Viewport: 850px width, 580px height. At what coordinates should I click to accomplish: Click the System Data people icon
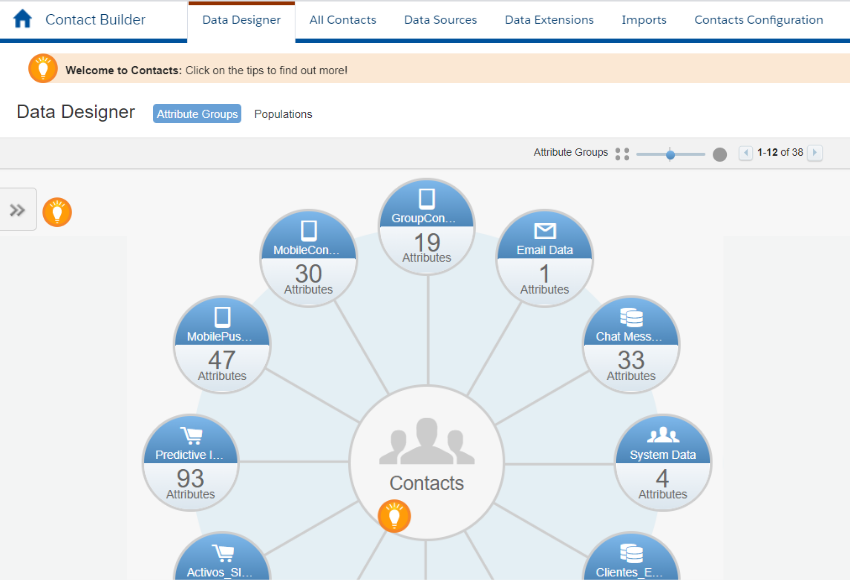[x=663, y=435]
